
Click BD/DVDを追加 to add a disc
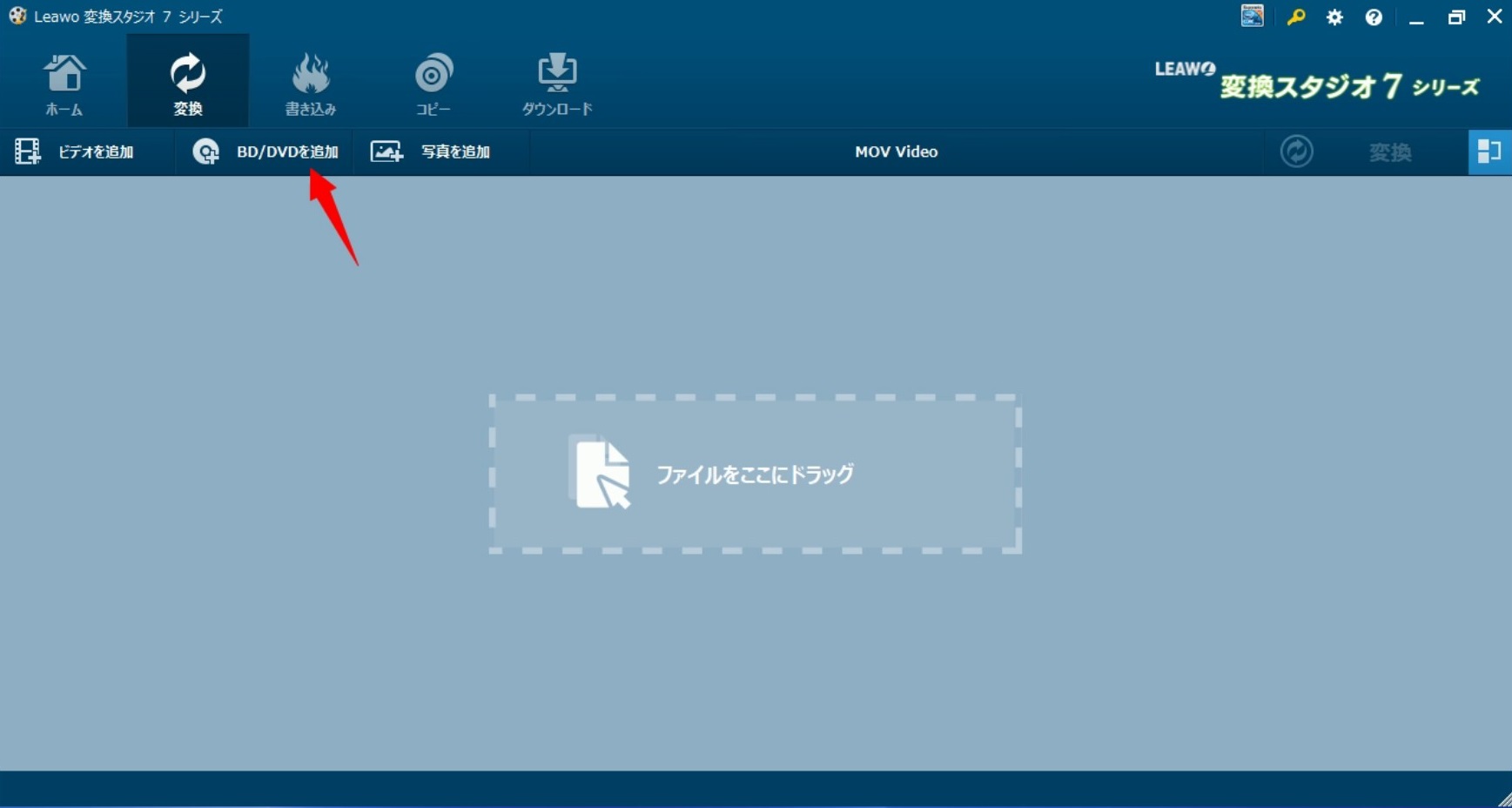pyautogui.click(x=265, y=151)
